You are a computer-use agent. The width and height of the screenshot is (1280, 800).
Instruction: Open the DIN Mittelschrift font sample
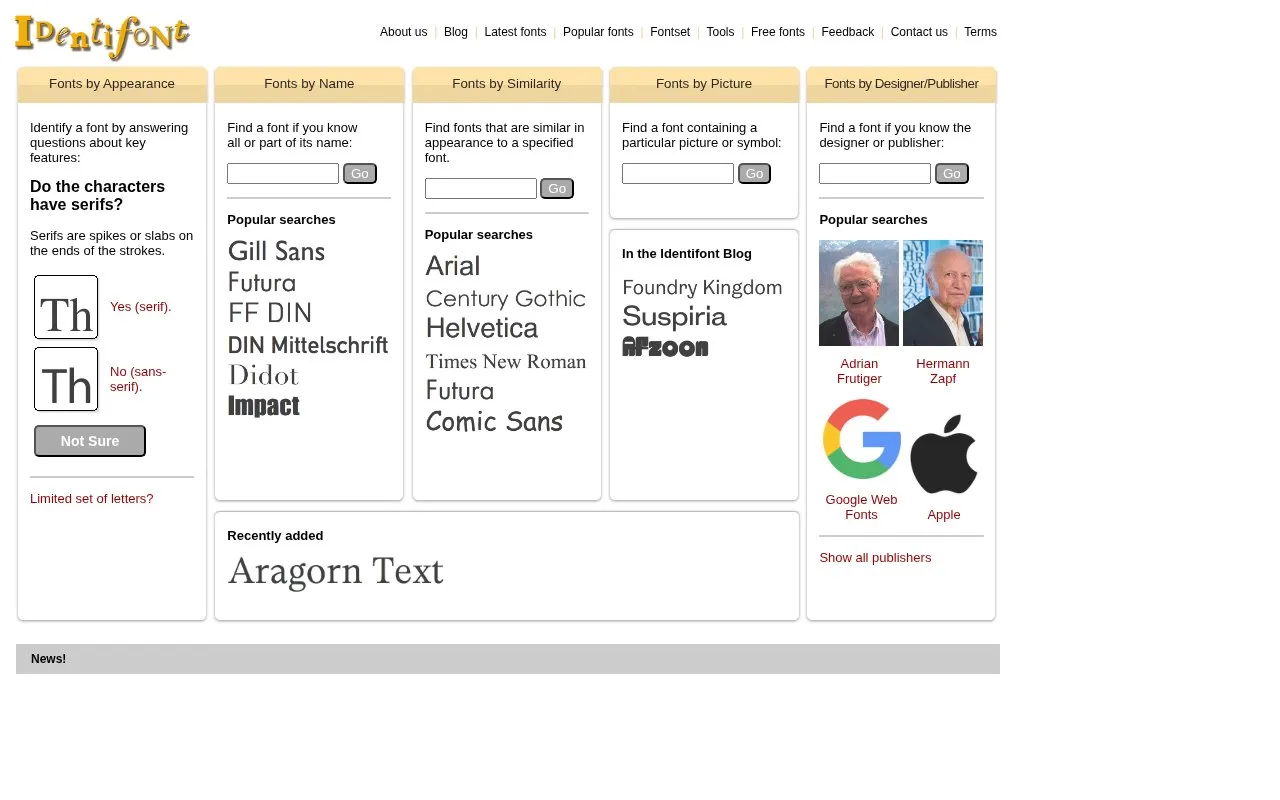[x=308, y=345]
